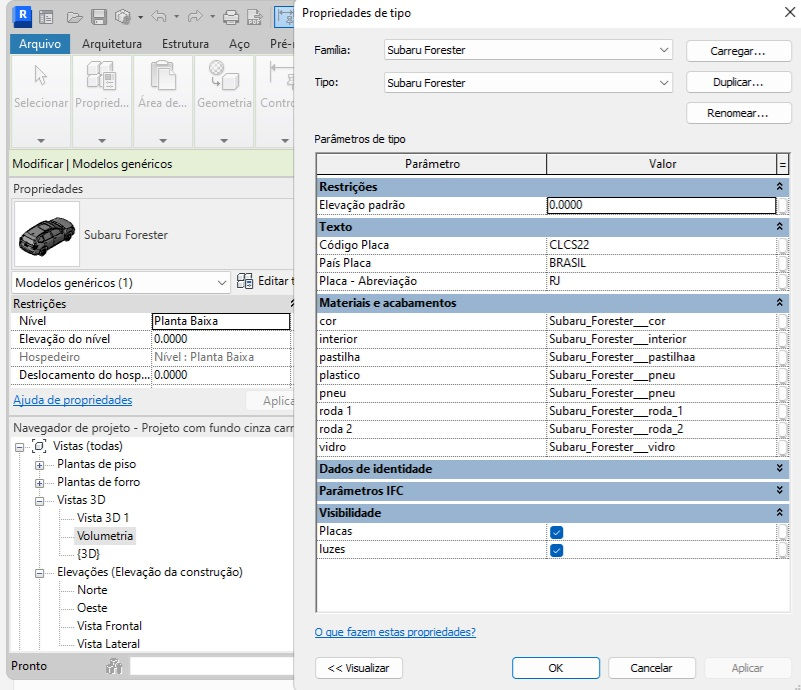Click the Código Placa value CLCS22
801x690 pixels.
tap(661, 245)
